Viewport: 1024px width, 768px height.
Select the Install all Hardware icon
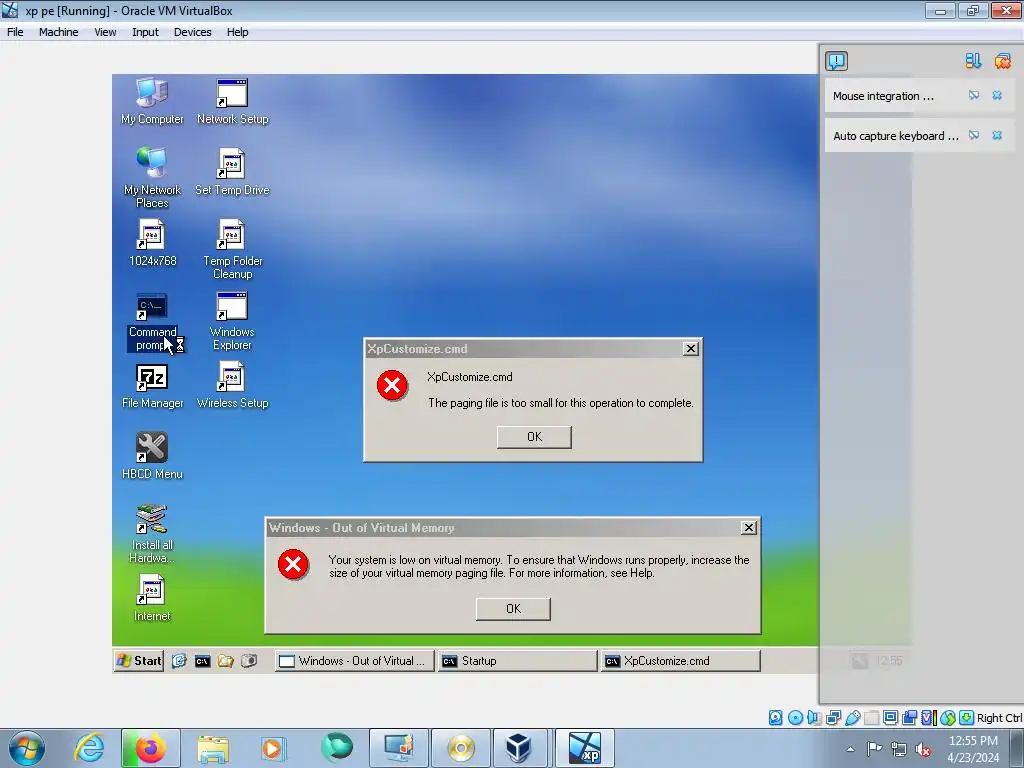[x=152, y=534]
